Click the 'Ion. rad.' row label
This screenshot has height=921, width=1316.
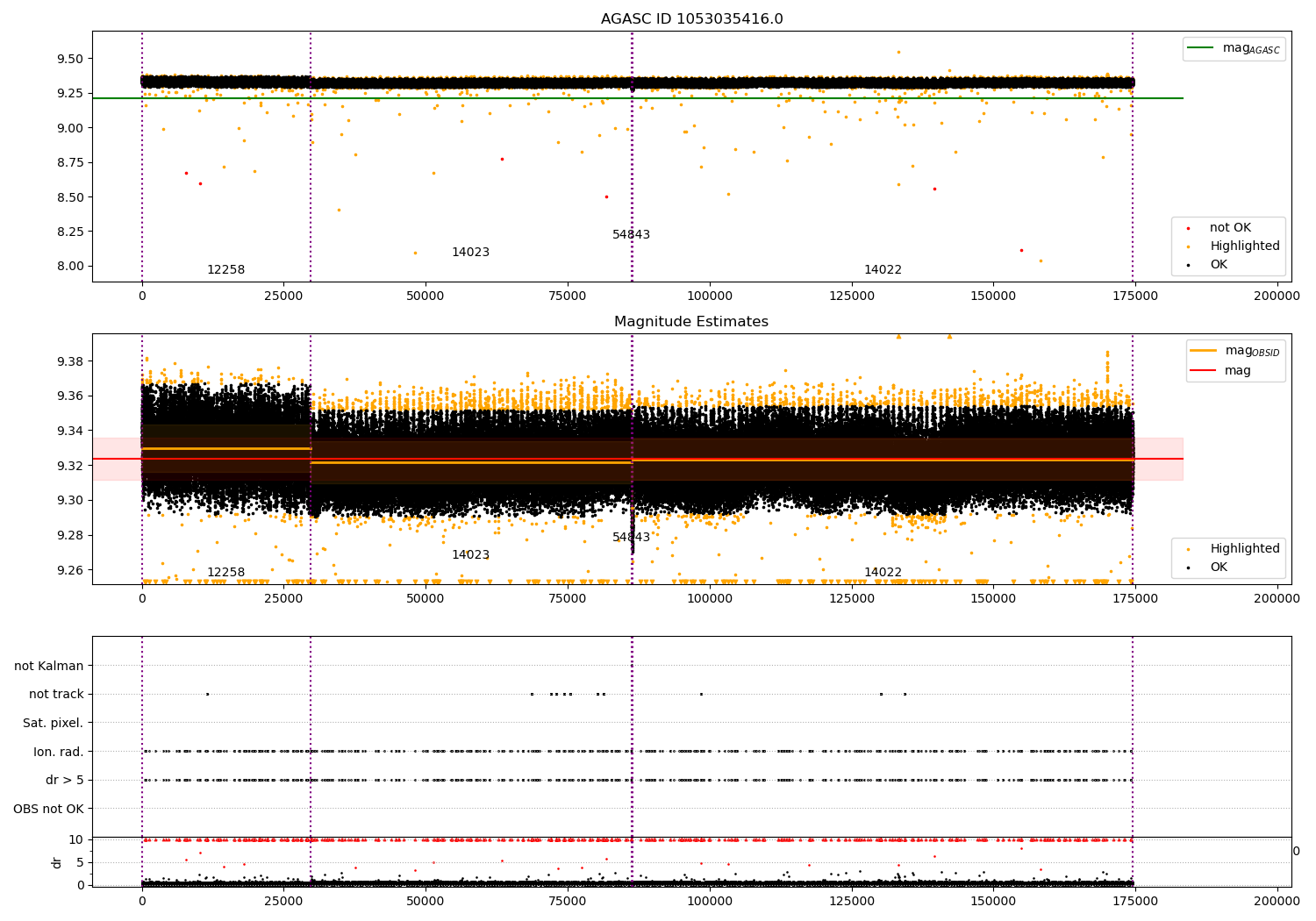(59, 752)
